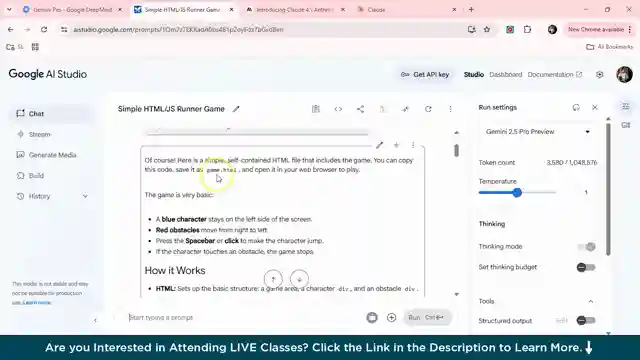Expand the History section chevron
Image resolution: width=640 pixels, height=360 pixels.
[x=85, y=196]
